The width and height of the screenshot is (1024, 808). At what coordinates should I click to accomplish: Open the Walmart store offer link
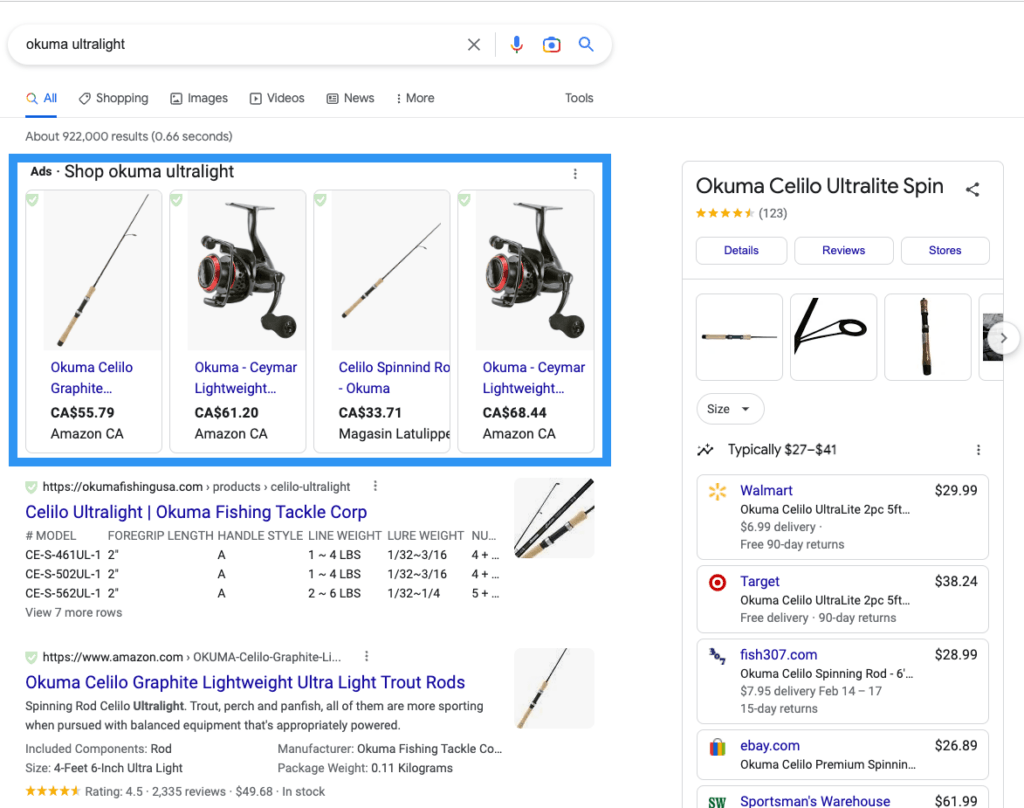pyautogui.click(x=766, y=491)
